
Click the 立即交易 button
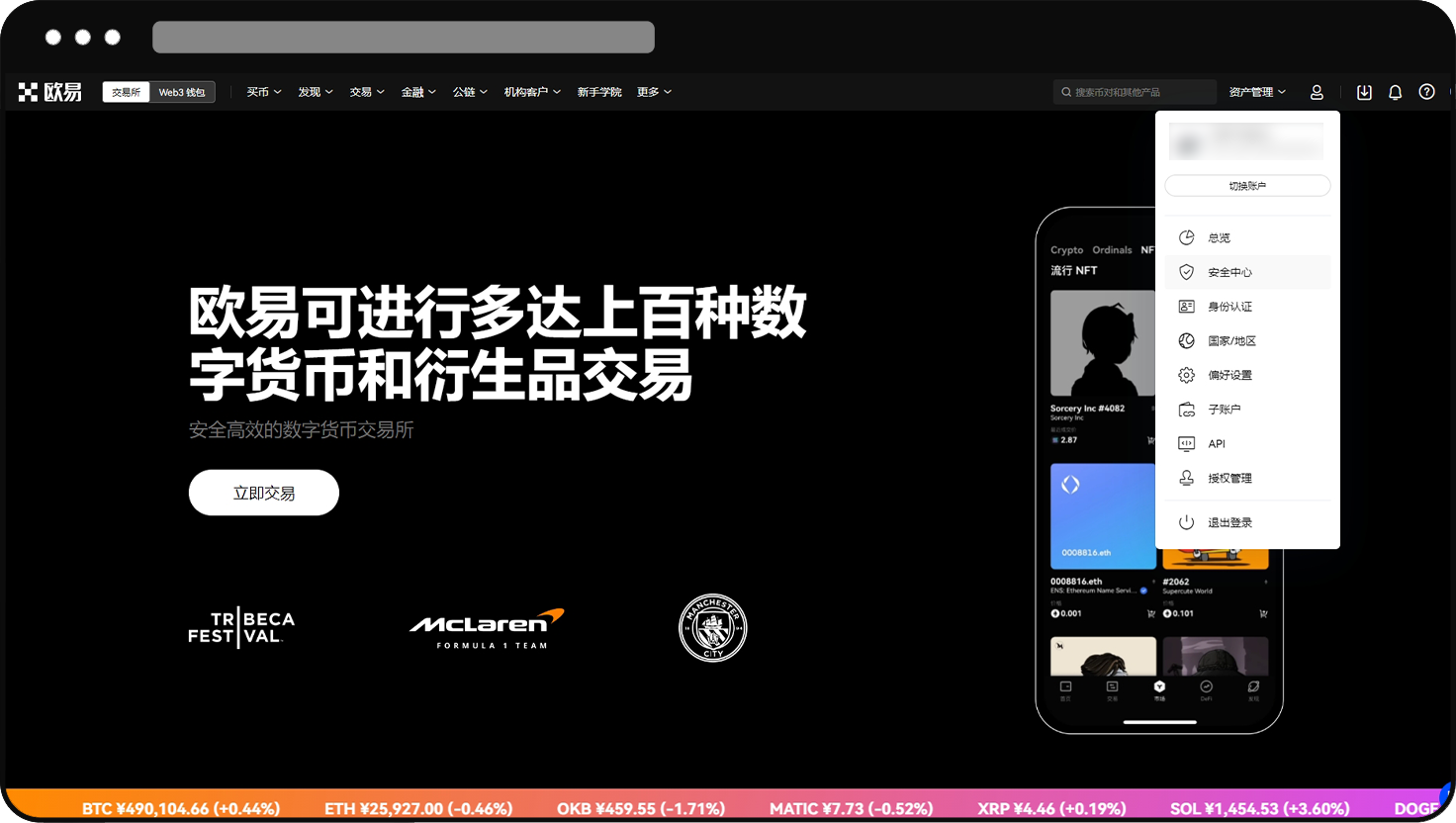point(264,493)
